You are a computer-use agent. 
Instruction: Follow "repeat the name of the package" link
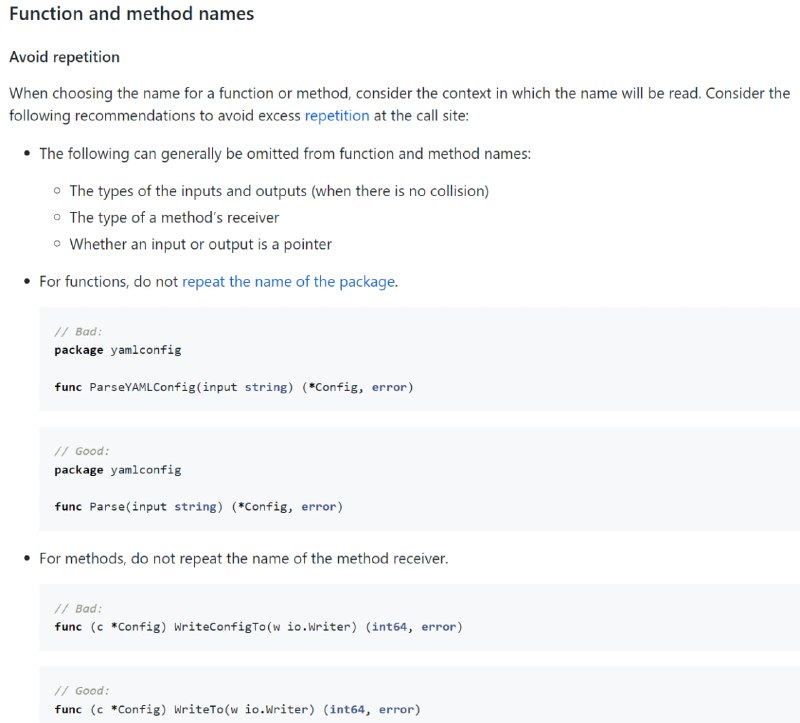[x=289, y=282]
